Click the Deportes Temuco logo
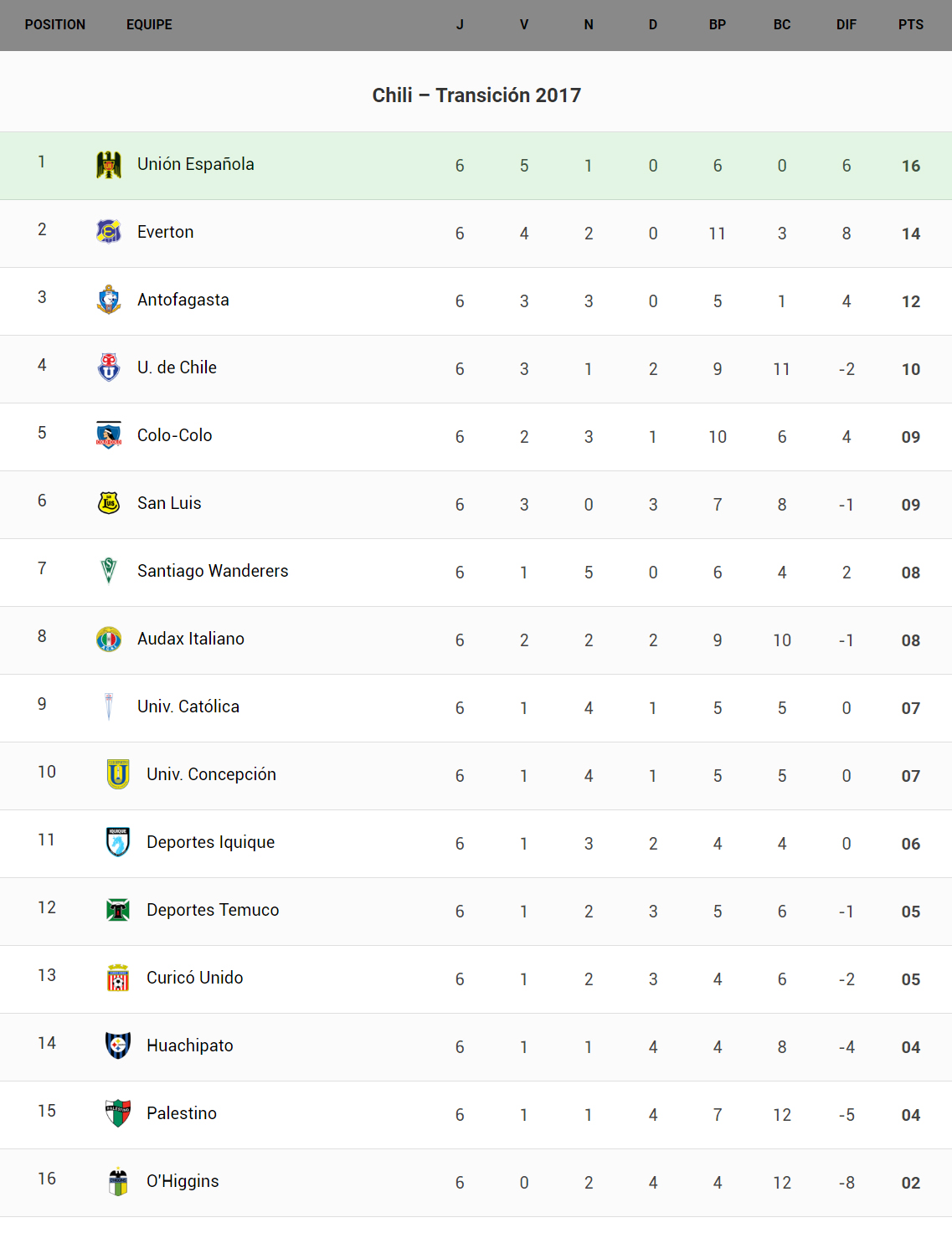 coord(118,910)
